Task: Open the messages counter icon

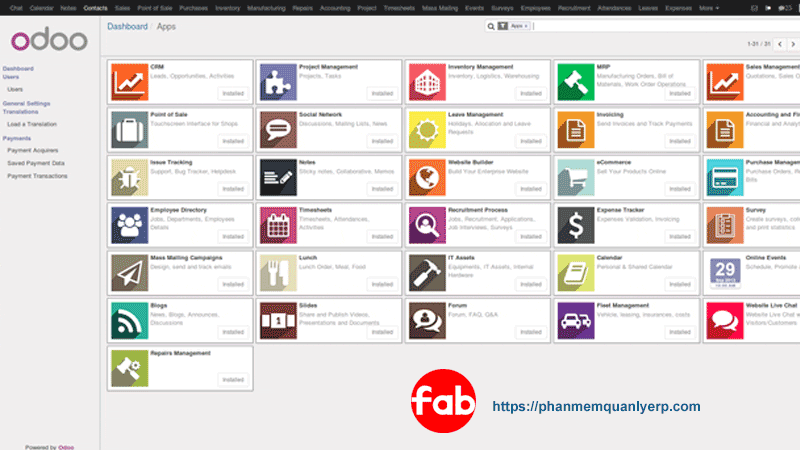Action: tap(785, 8)
